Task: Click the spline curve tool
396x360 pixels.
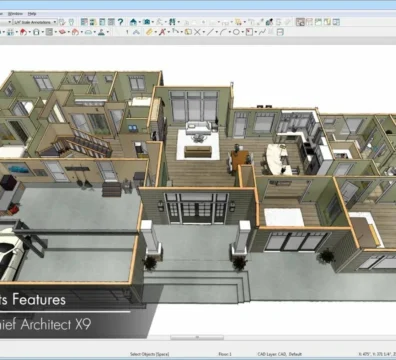Action: 262,32
